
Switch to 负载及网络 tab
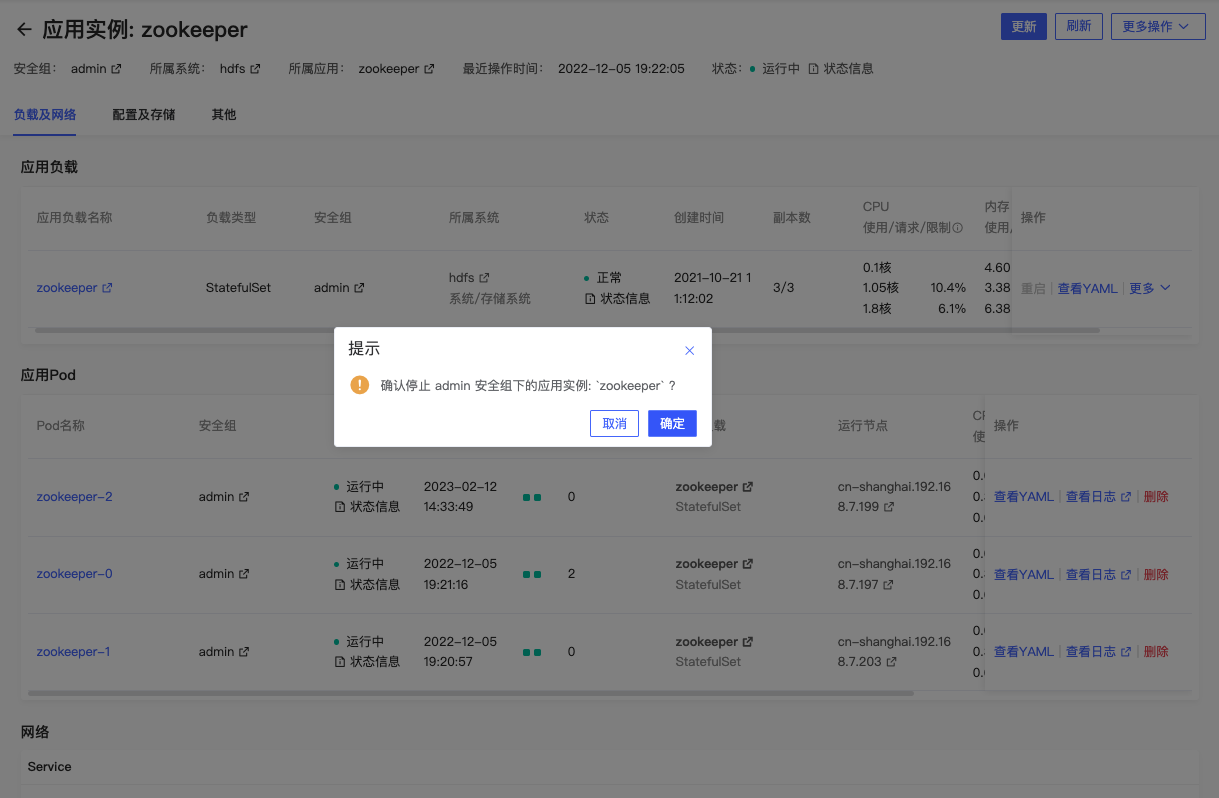point(45,115)
